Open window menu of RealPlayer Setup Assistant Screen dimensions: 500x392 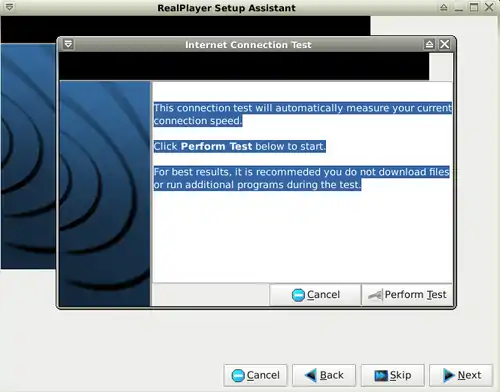[9, 7]
